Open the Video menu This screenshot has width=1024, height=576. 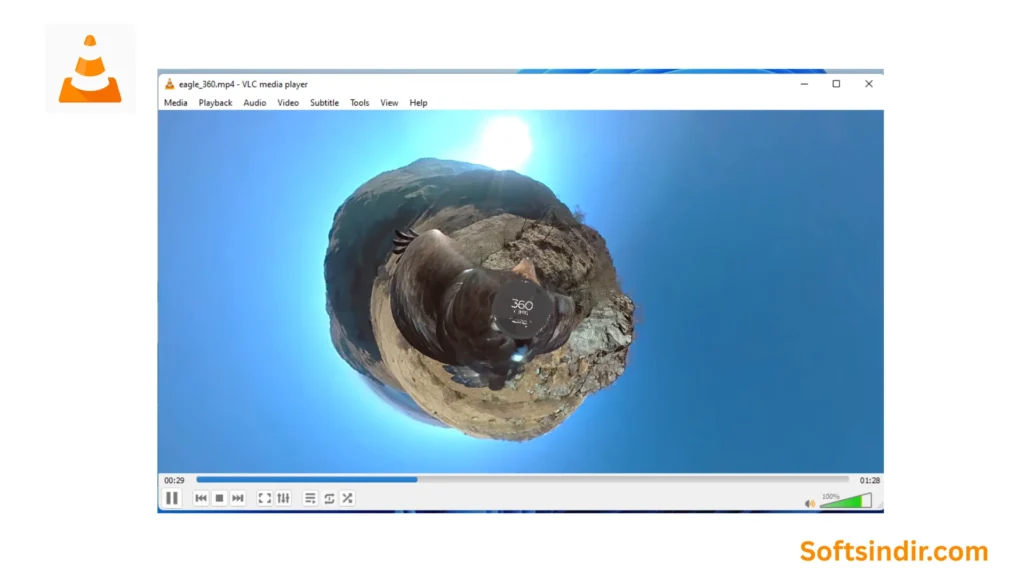287,102
